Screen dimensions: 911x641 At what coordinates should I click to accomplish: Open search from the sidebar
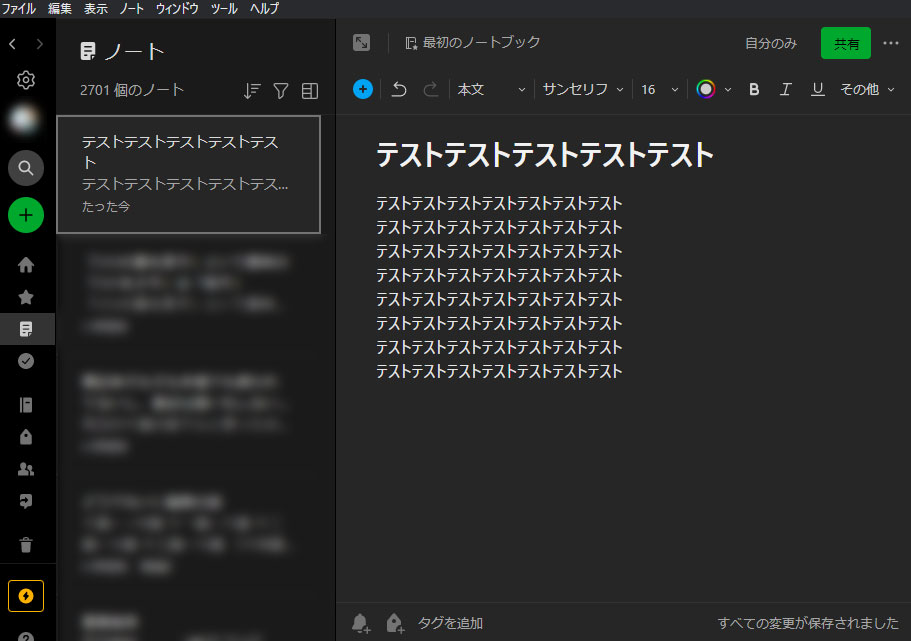(25, 167)
